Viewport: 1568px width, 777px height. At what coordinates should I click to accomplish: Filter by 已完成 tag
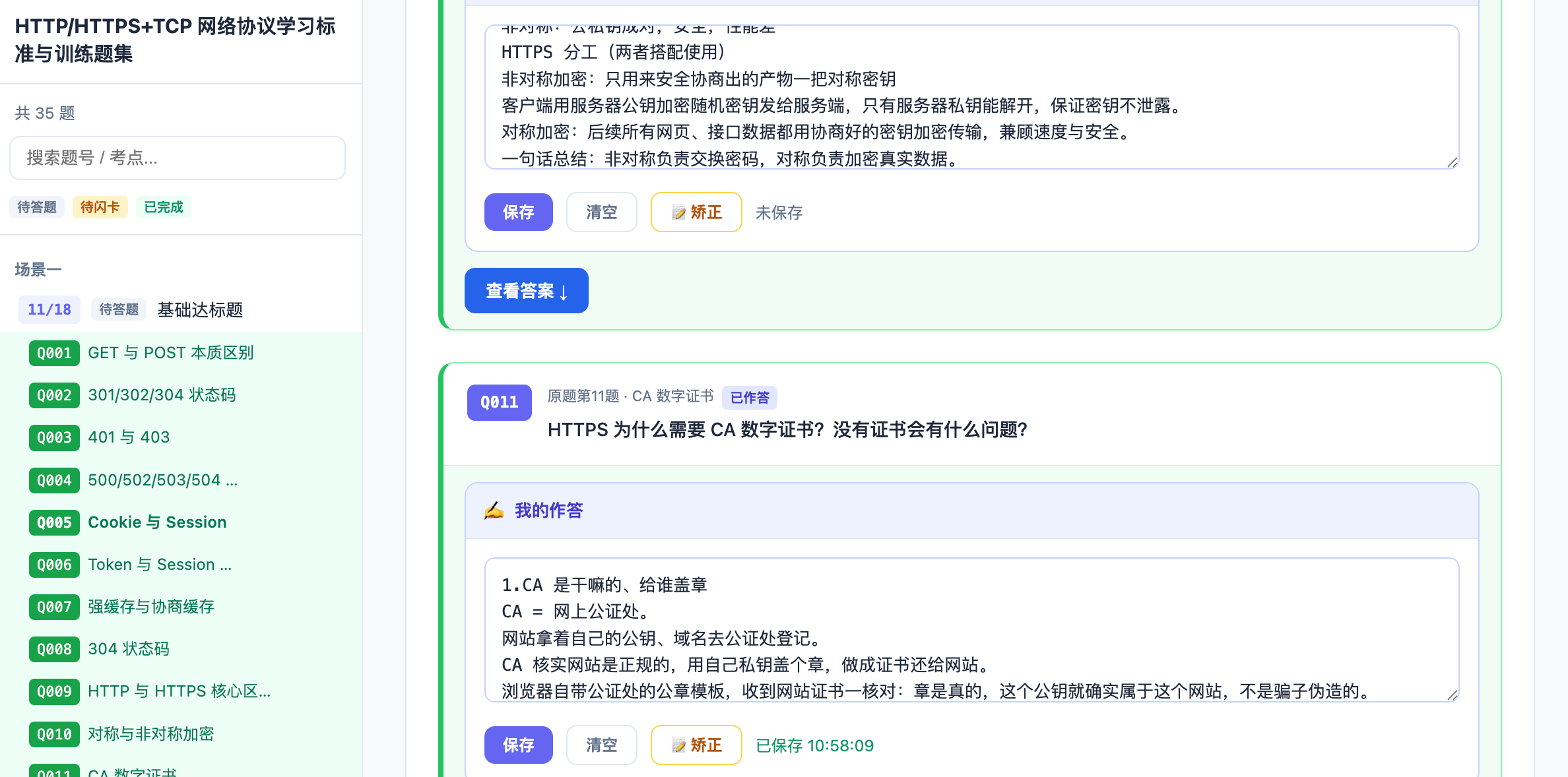[163, 207]
